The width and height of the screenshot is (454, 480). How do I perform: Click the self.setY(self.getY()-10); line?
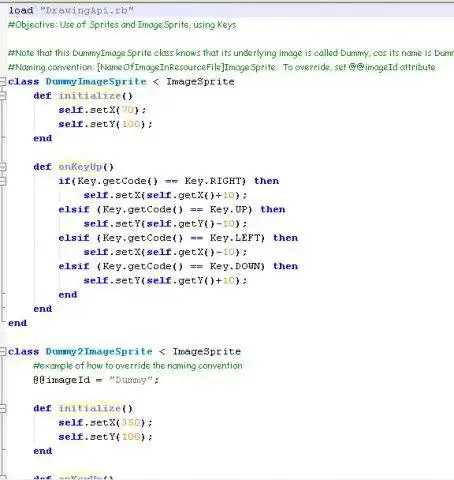166,224
